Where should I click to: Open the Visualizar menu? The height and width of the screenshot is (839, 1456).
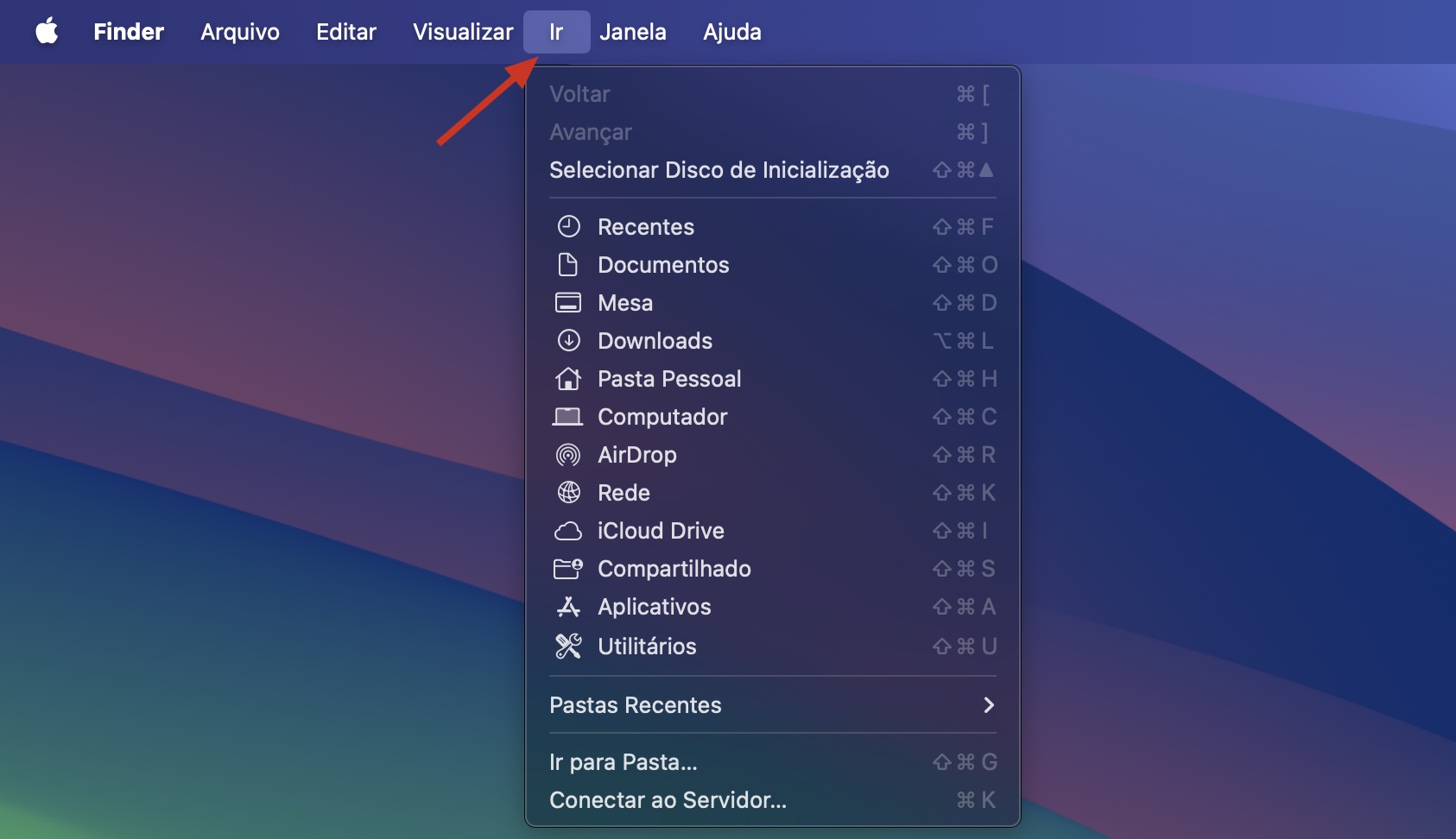click(463, 31)
